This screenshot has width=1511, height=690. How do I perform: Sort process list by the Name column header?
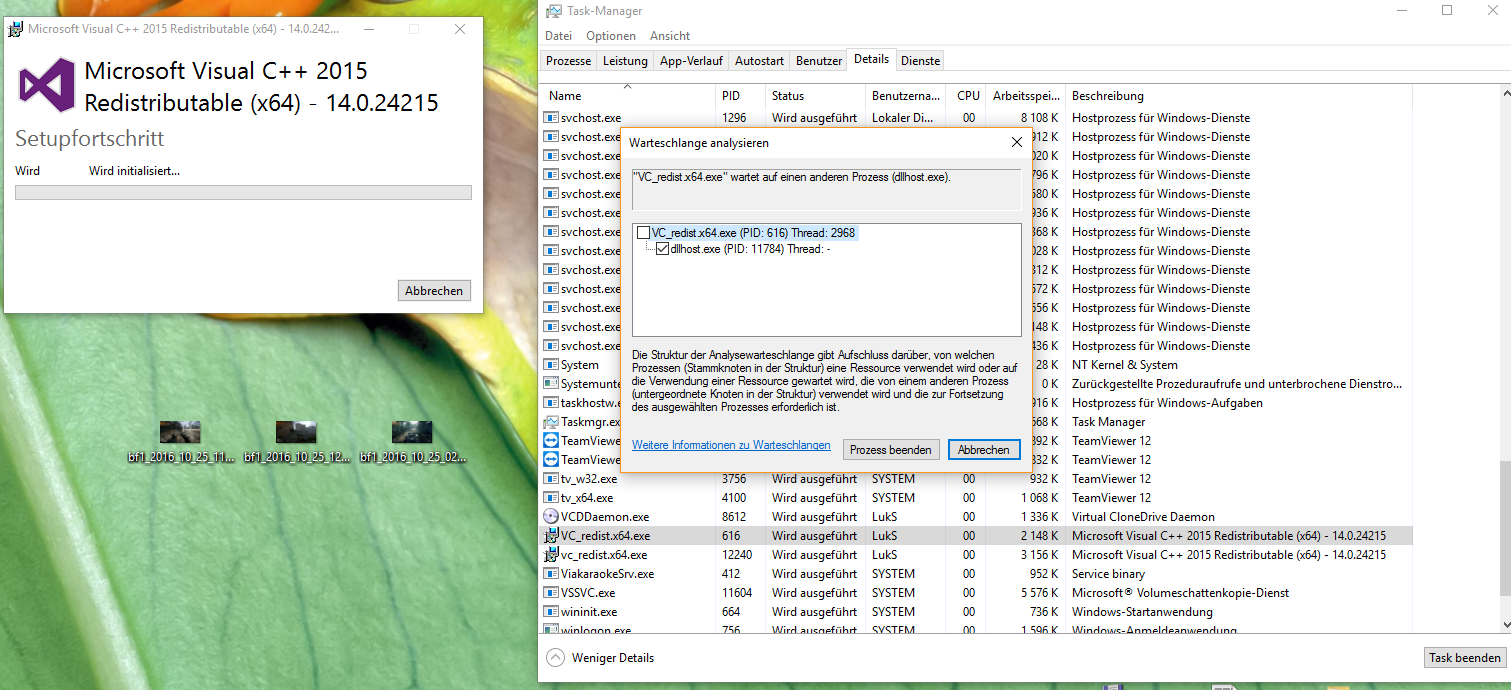tap(629, 96)
